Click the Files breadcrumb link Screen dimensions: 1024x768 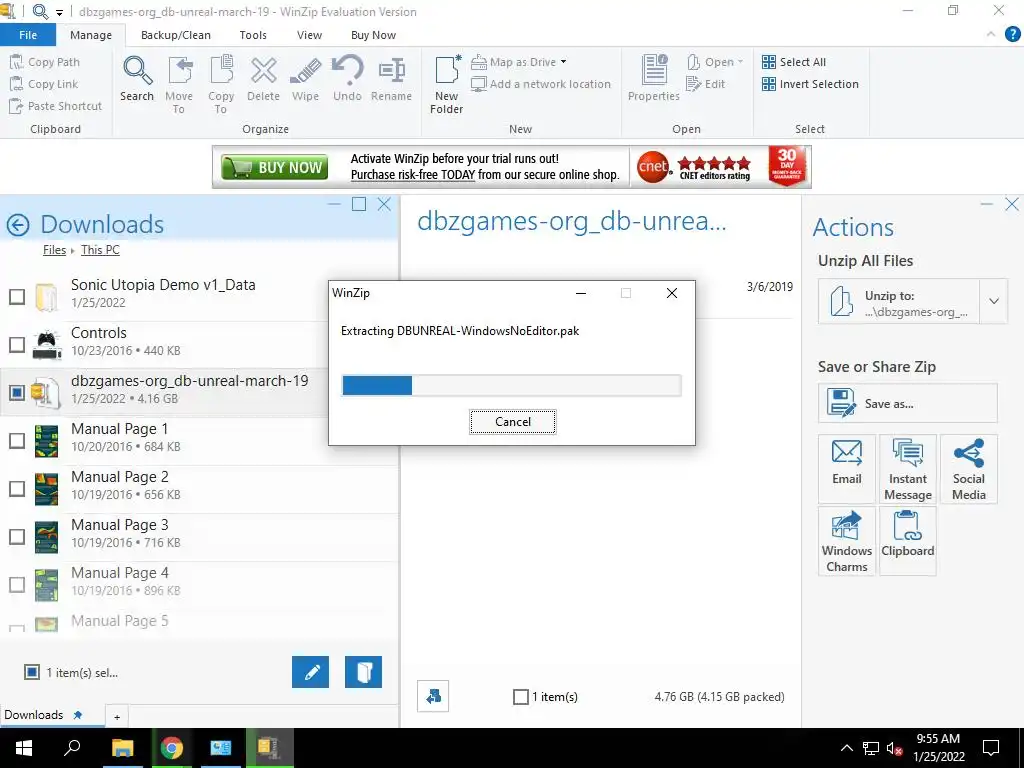pyautogui.click(x=54, y=249)
